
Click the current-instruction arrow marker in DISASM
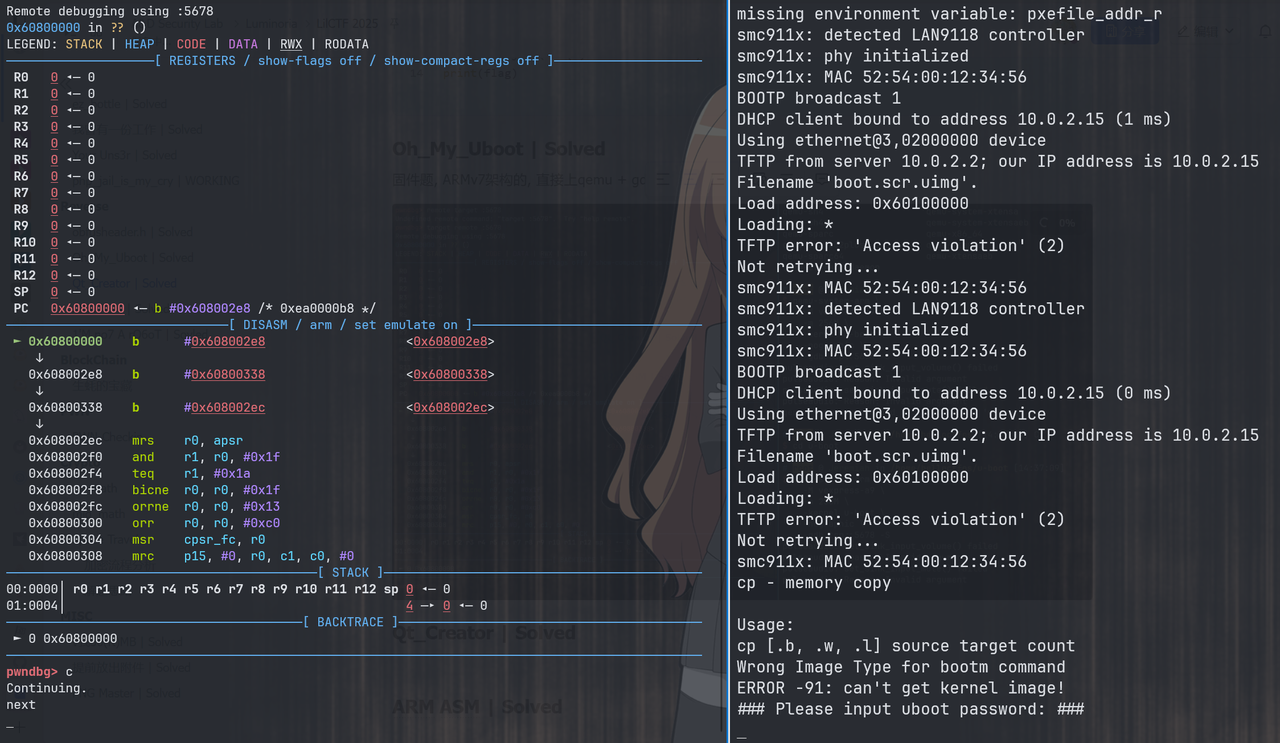point(16,342)
